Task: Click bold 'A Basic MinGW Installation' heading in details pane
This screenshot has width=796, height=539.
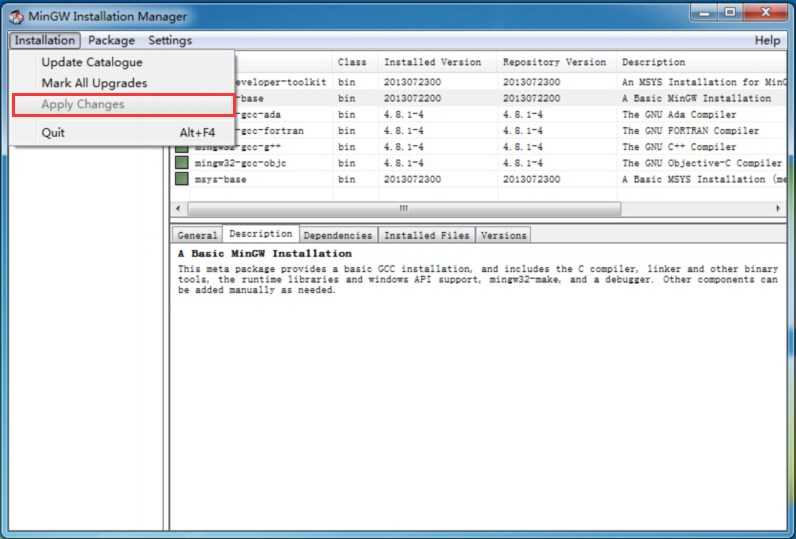Action: pos(264,253)
